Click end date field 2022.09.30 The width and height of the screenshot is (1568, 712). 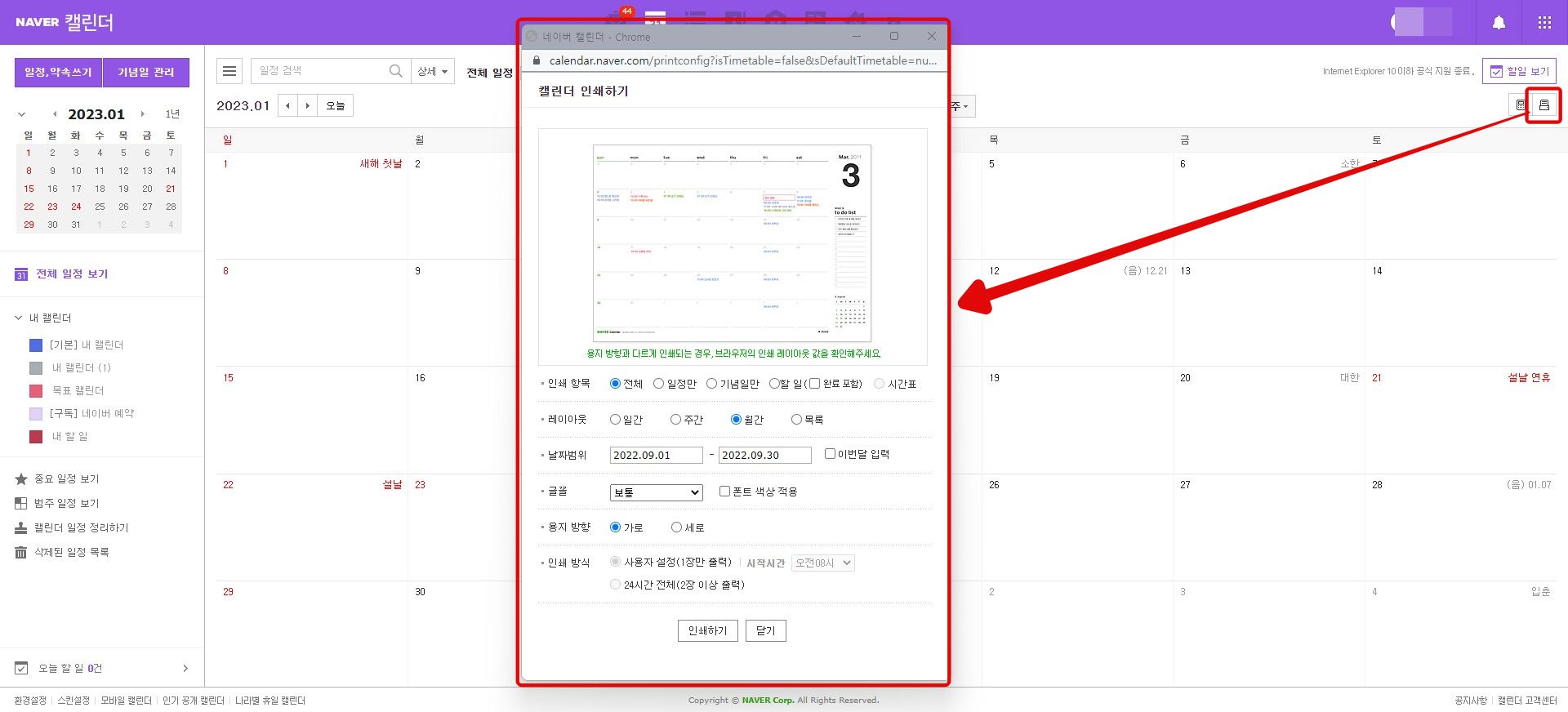[x=764, y=456]
